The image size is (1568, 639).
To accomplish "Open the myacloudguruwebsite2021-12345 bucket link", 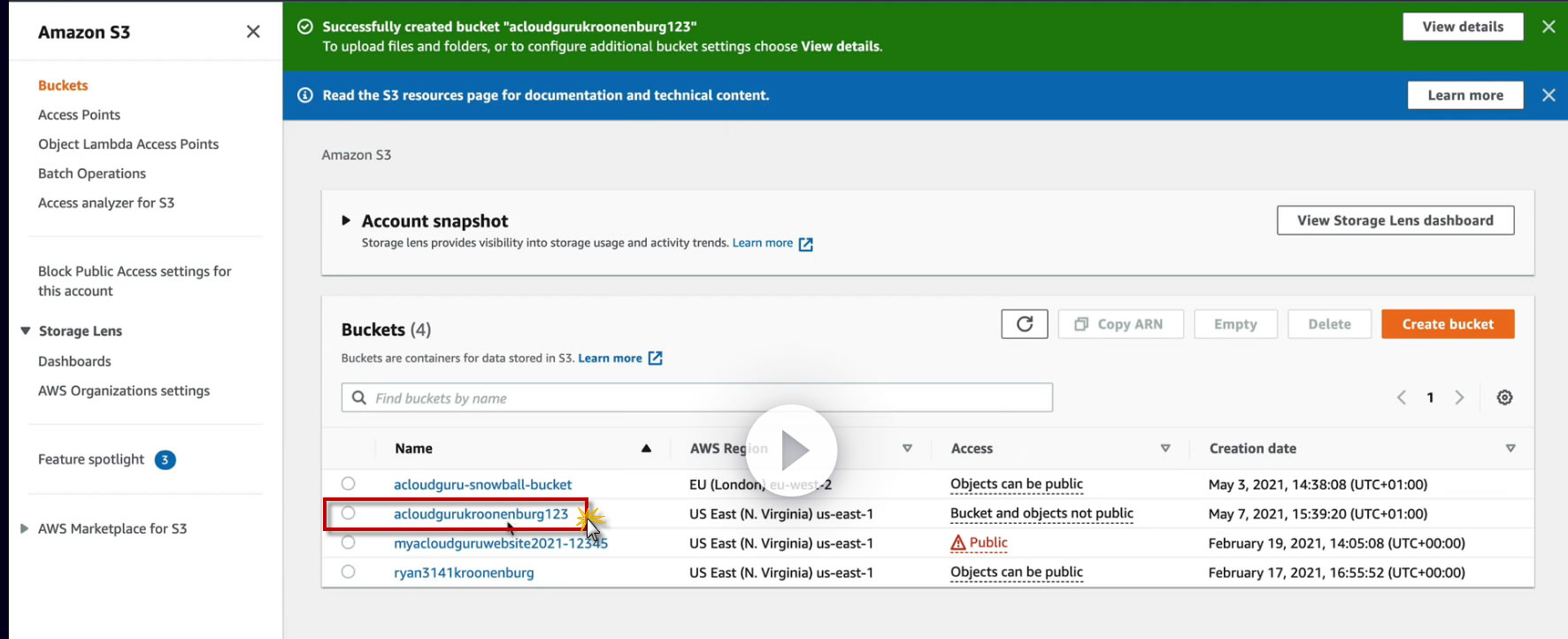I will pyautogui.click(x=501, y=543).
